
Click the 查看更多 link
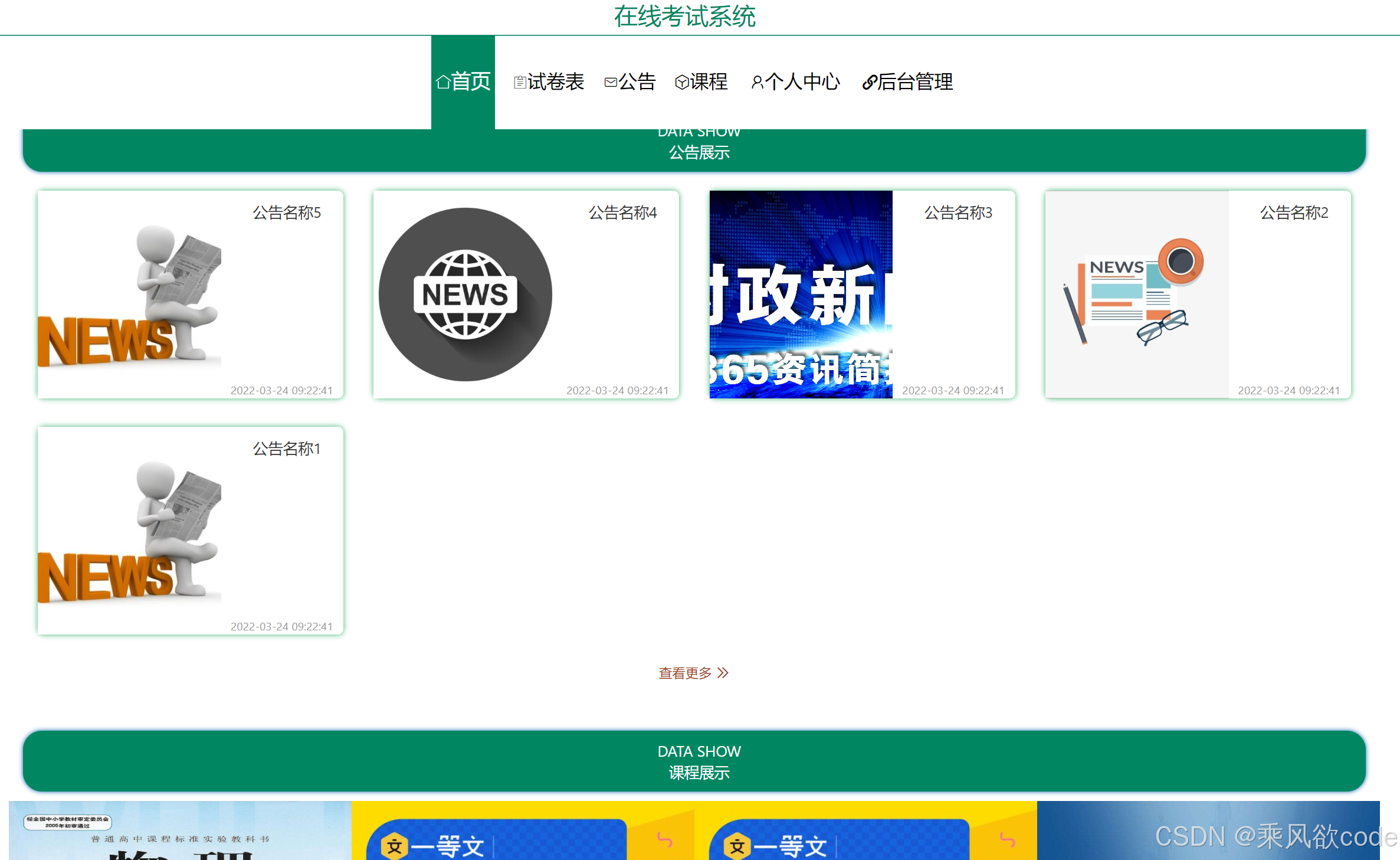(686, 673)
